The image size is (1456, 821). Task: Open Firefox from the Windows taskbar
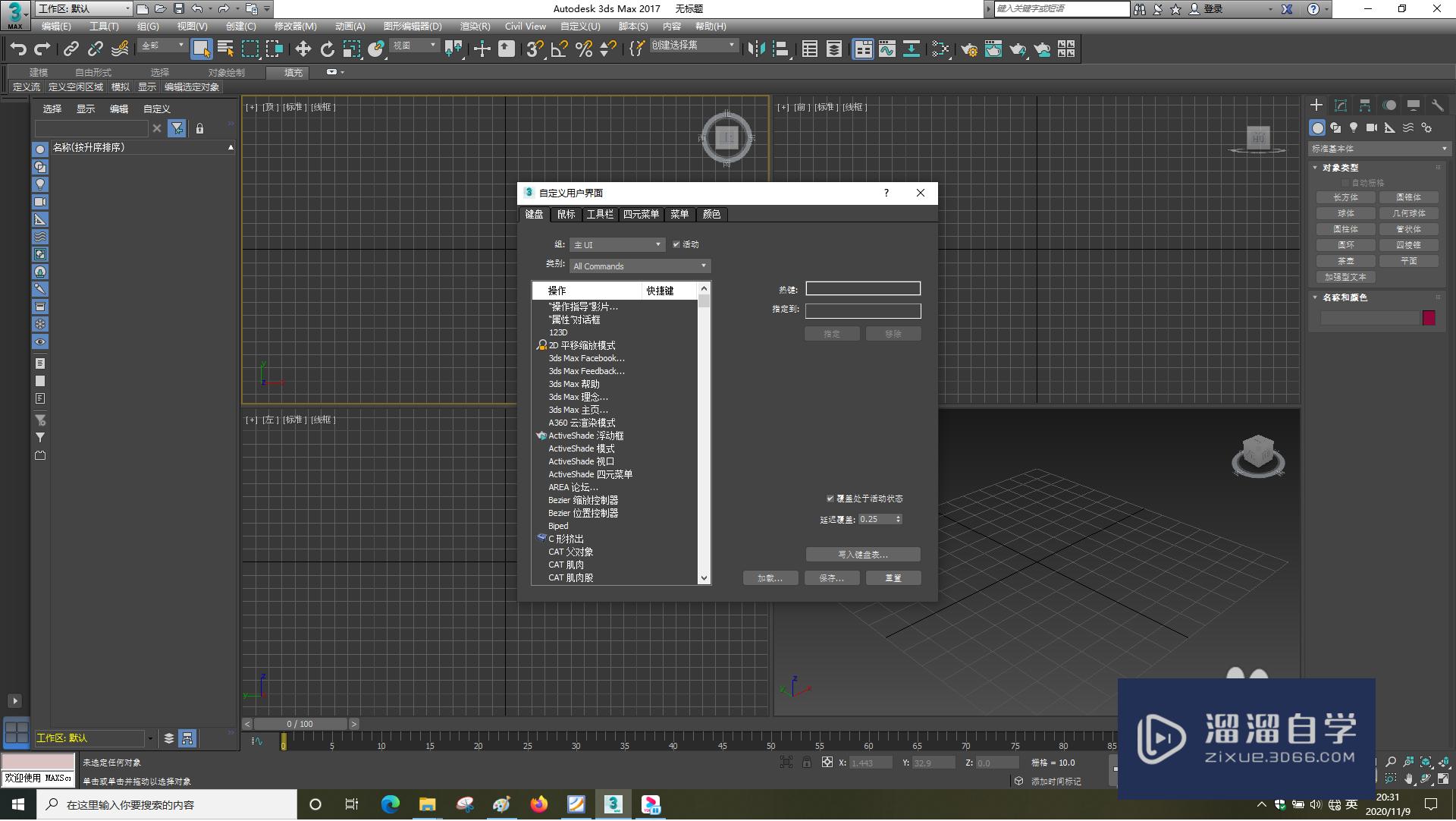pyautogui.click(x=539, y=804)
